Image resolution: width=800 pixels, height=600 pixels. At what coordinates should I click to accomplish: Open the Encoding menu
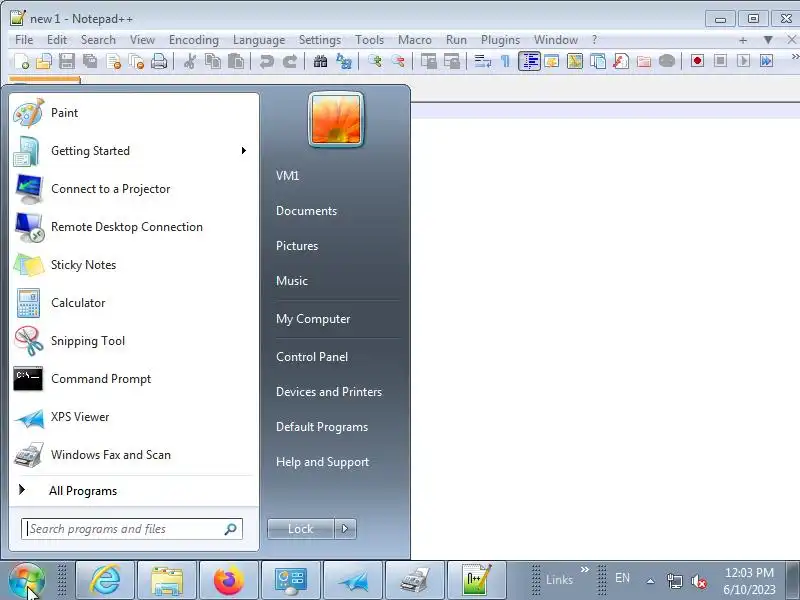click(x=193, y=40)
